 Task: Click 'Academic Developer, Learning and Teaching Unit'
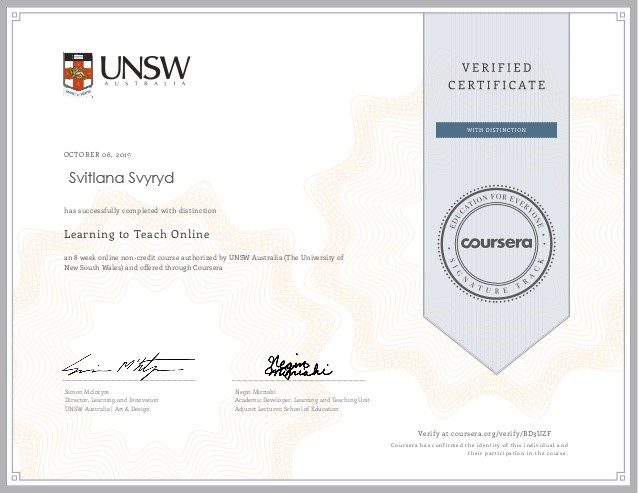click(x=302, y=400)
